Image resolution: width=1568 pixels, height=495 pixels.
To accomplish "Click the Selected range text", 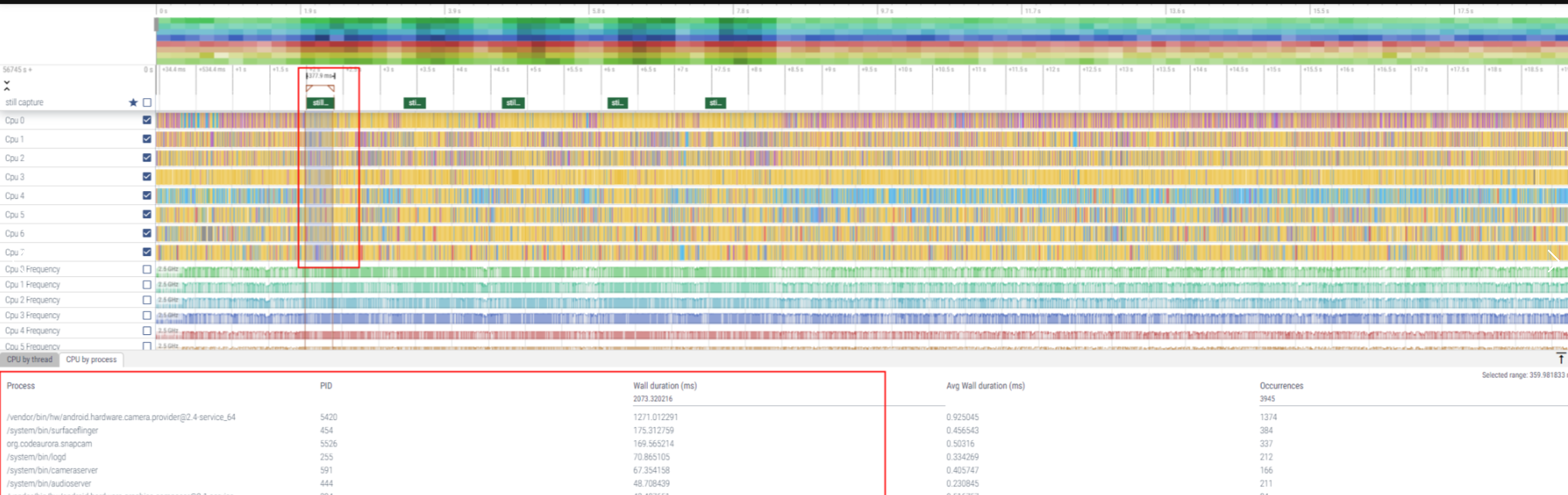I will 1524,375.
